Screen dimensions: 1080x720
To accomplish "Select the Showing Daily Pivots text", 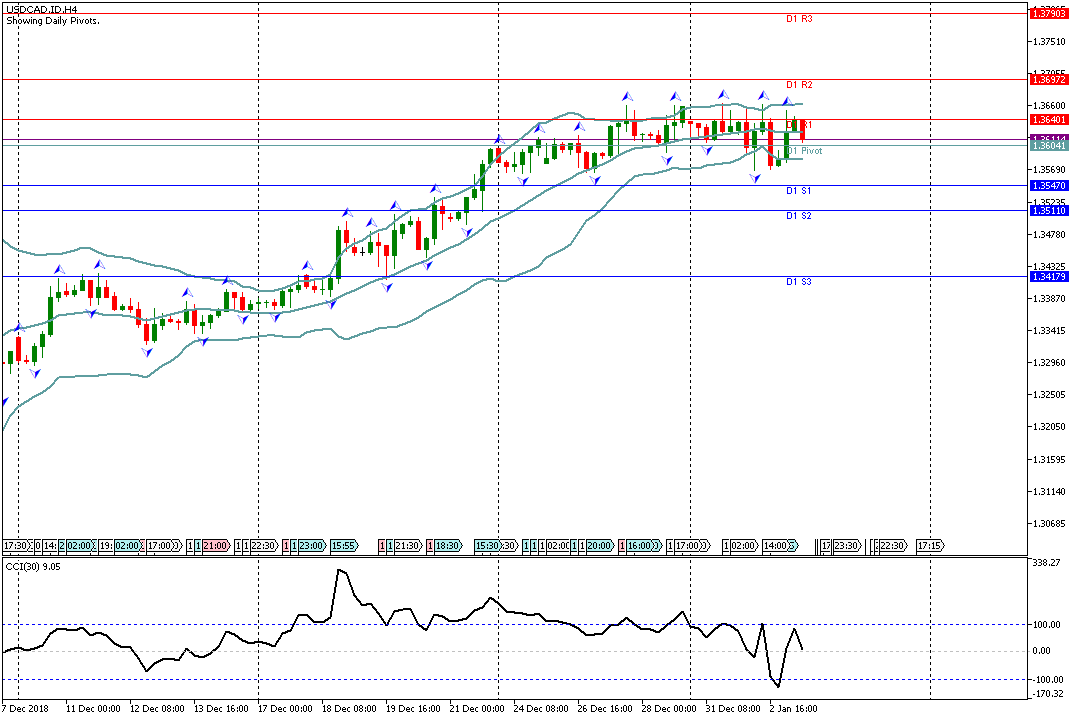I will click(x=53, y=21).
